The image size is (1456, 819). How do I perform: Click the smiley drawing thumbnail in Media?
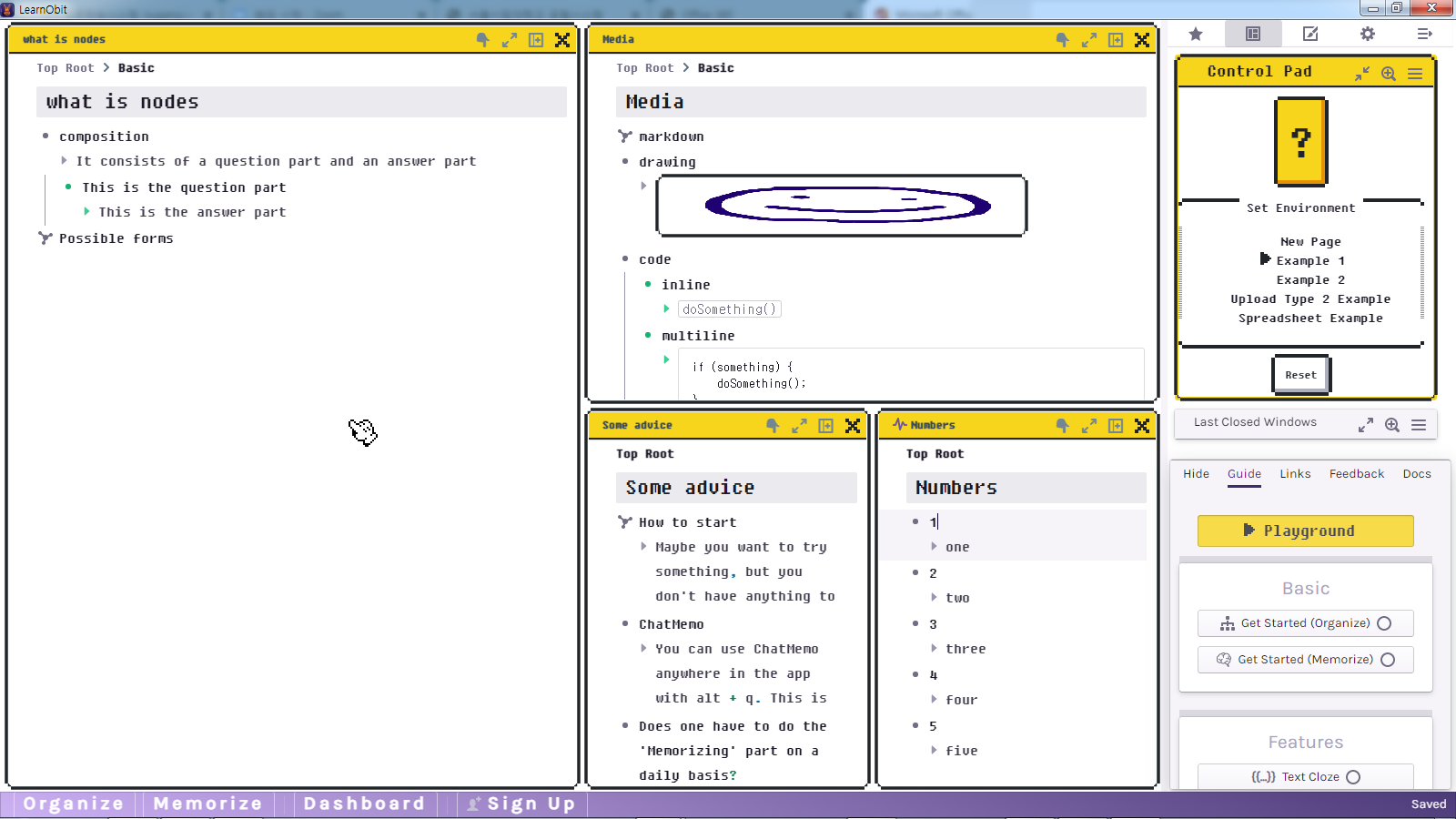pos(842,206)
